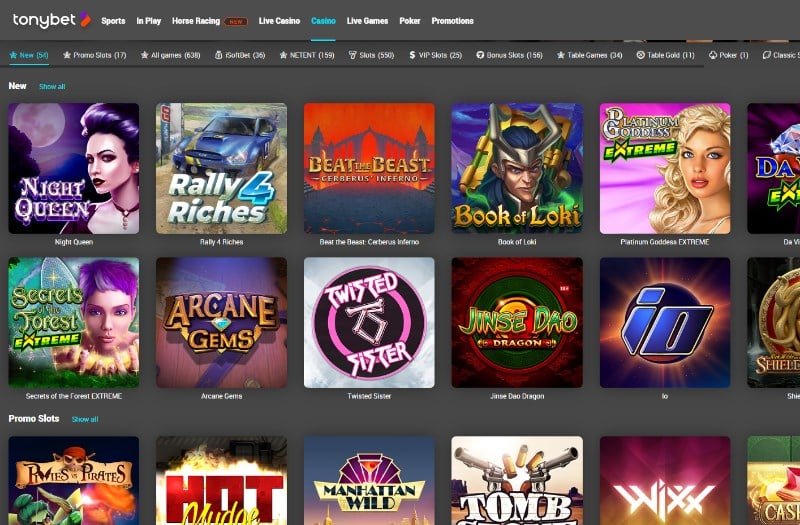Click the star icon beside NETENT
Viewport: 800px width, 525px height.
[283, 55]
